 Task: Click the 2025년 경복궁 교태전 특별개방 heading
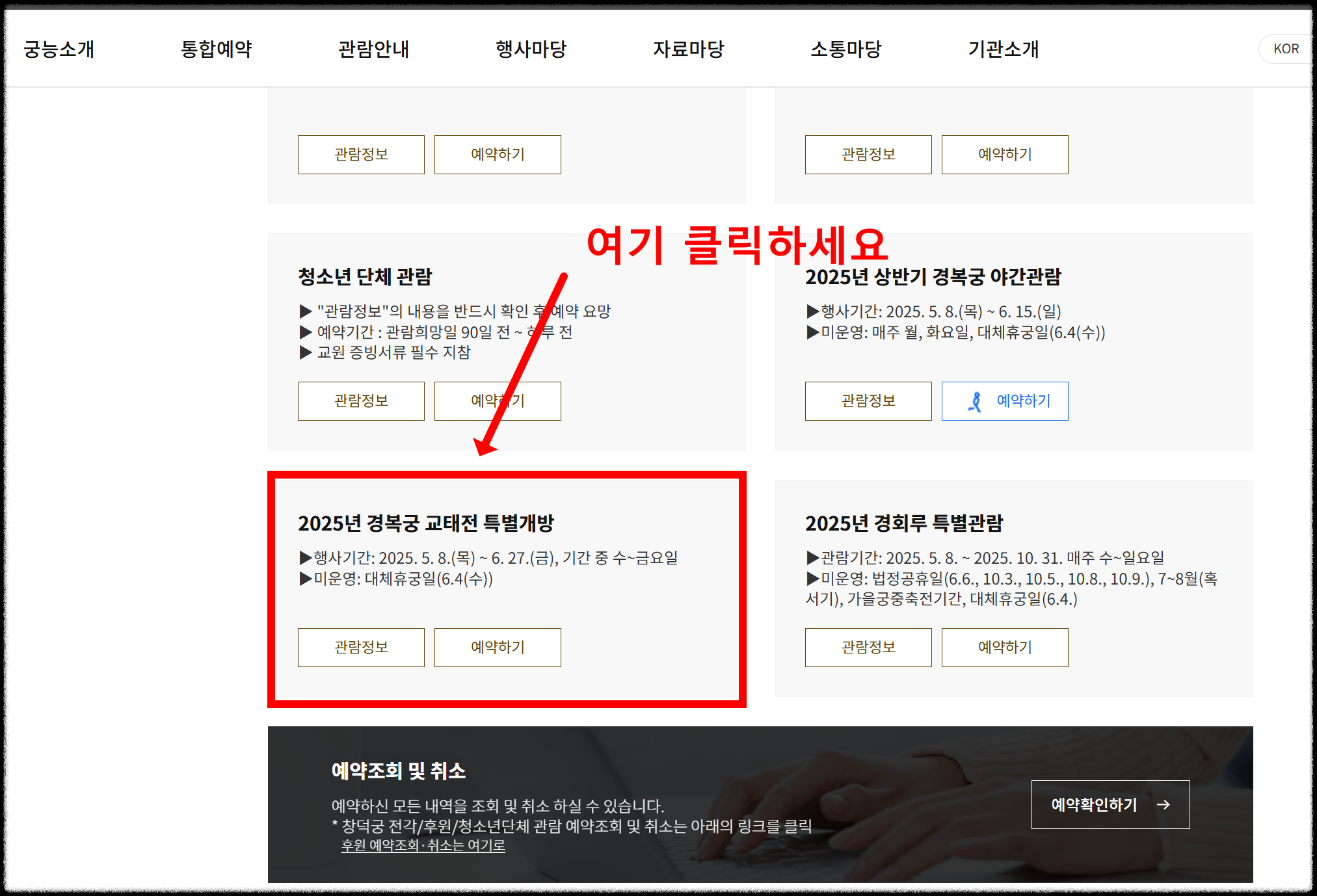click(426, 523)
